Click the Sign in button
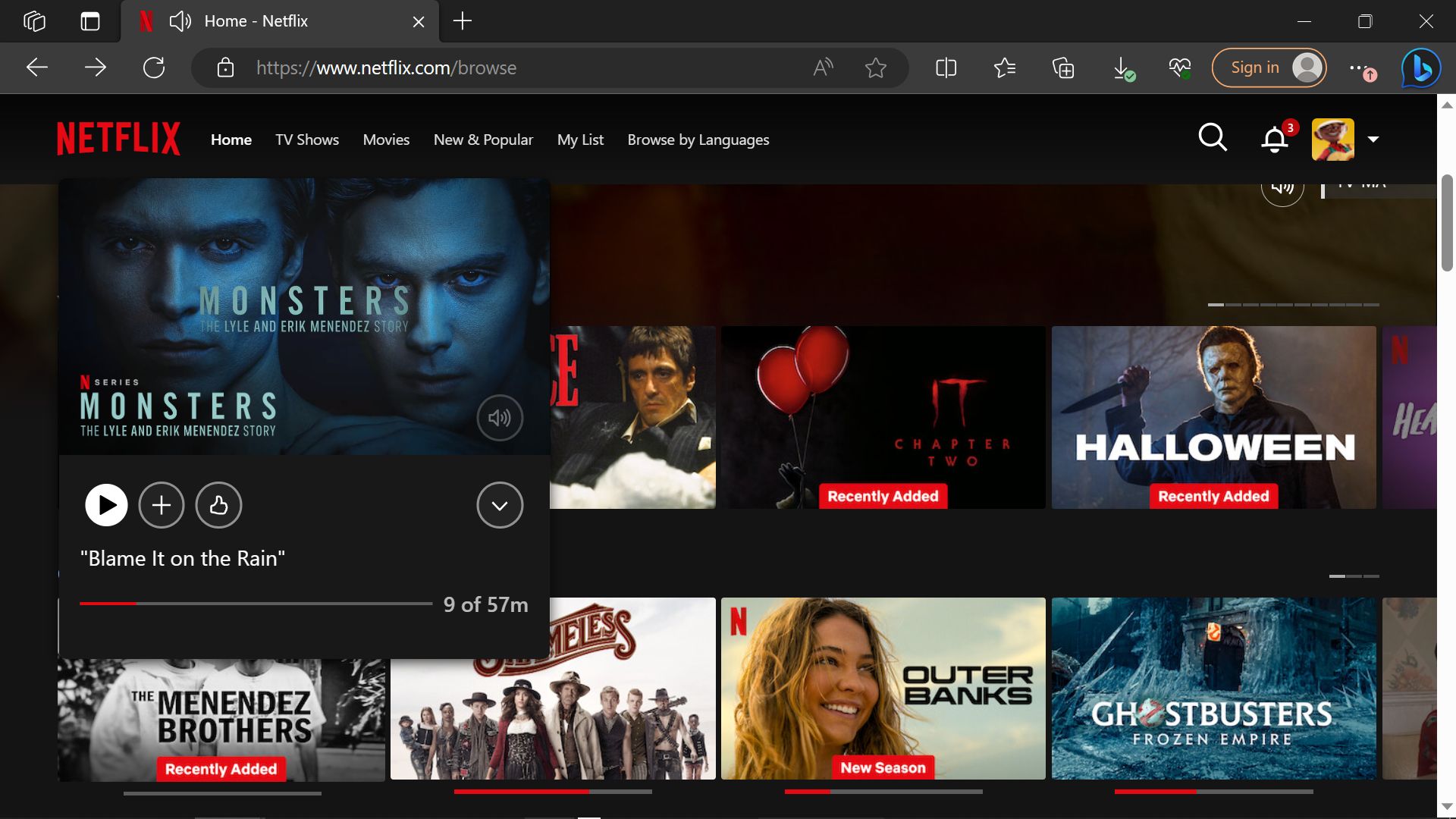Screen dimensions: 1456x819 (x=1269, y=68)
